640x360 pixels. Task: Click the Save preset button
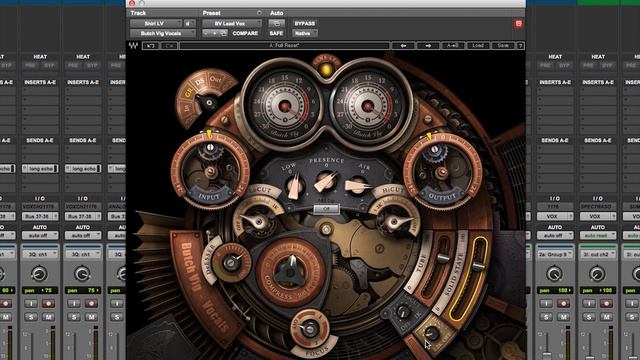click(503, 46)
